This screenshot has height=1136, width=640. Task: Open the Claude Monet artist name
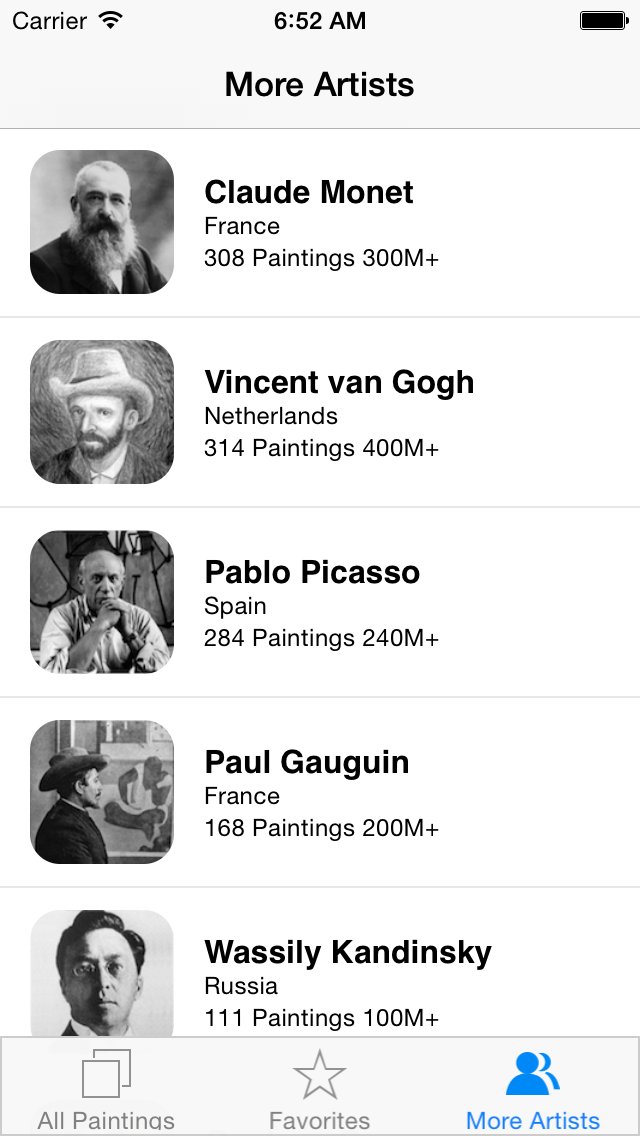pyautogui.click(x=309, y=192)
